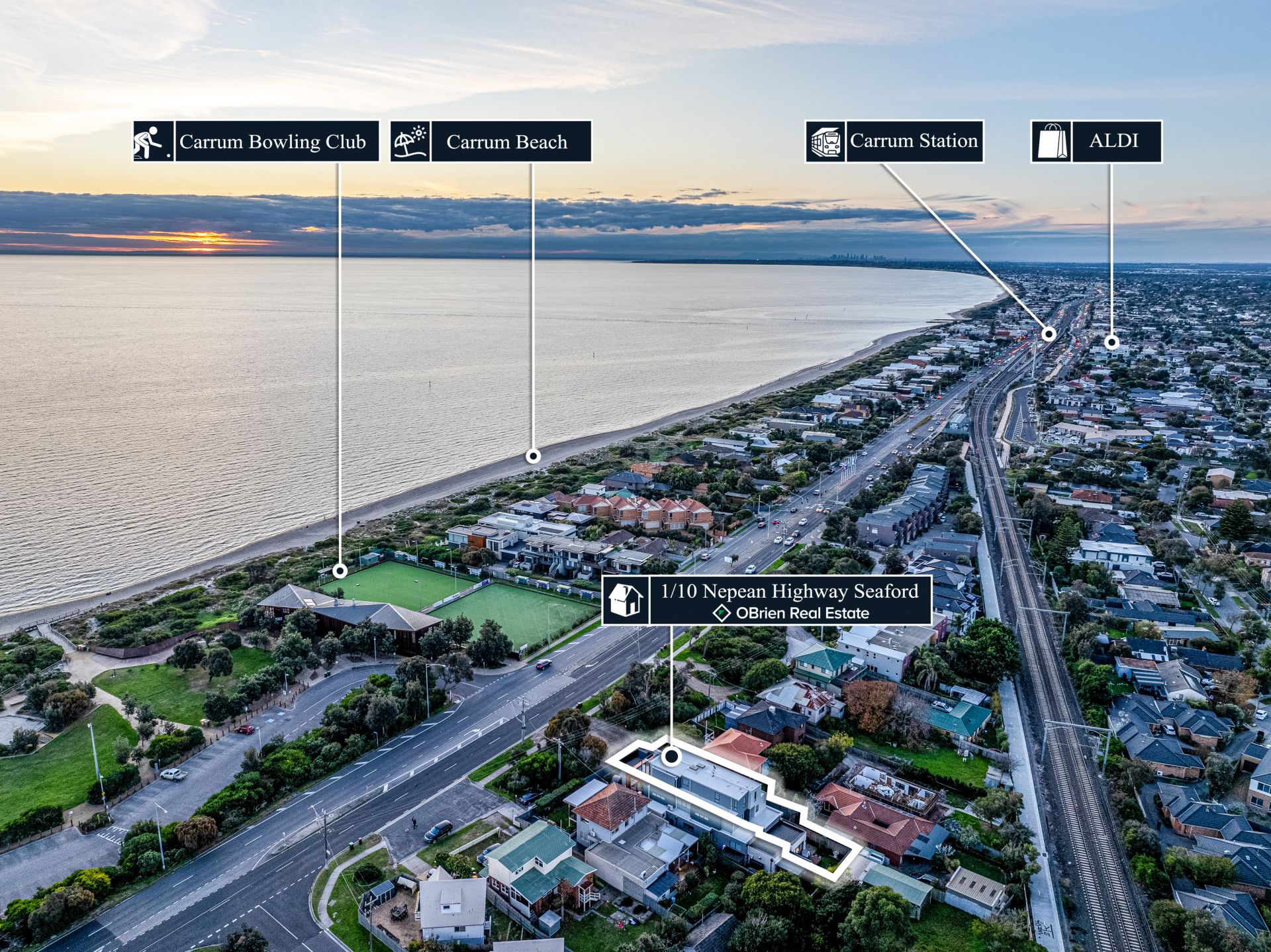Select the ALDI location marker dot
1271x952 pixels.
point(1112,342)
